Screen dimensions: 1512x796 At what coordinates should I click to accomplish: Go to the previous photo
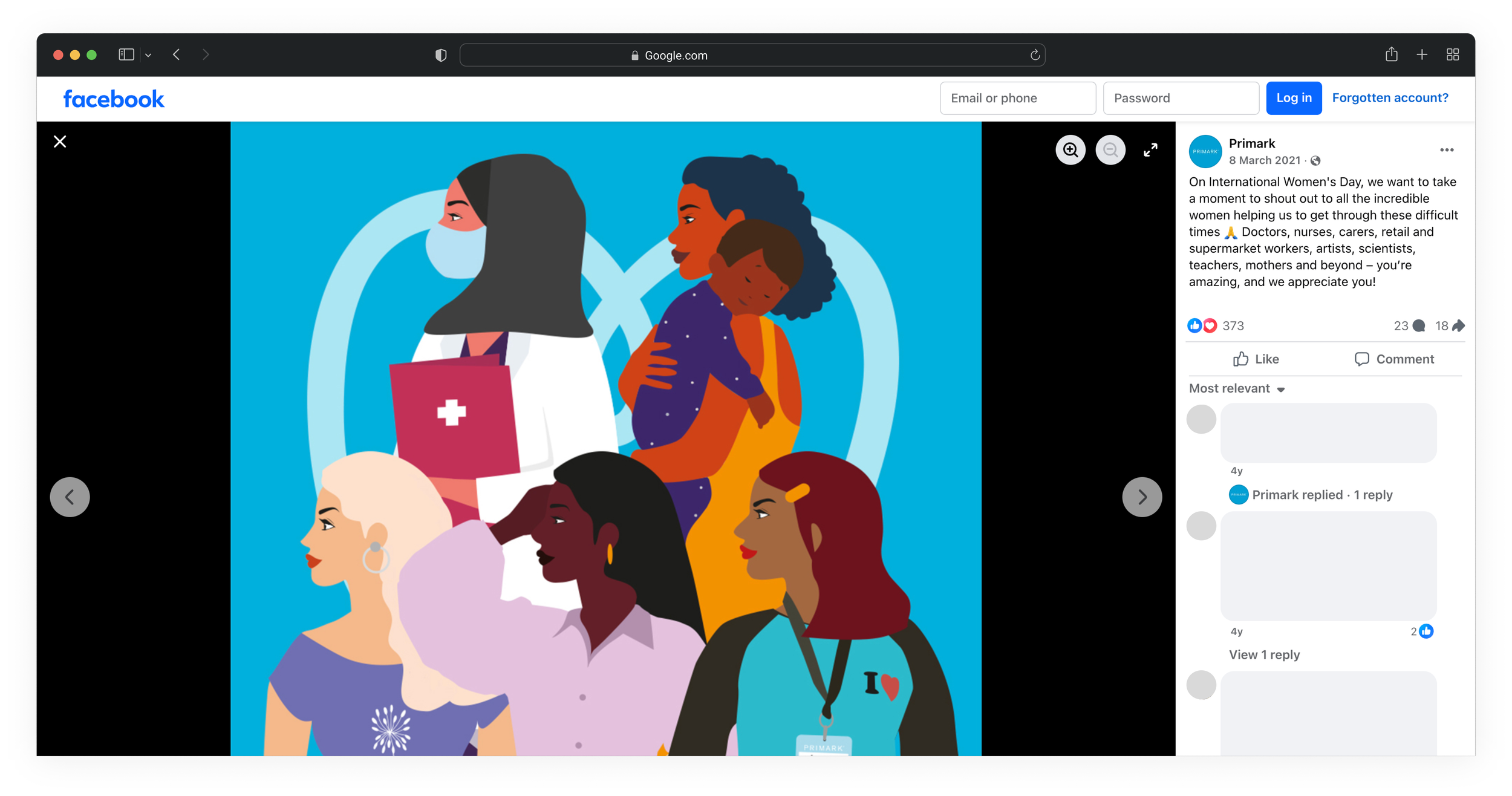tap(70, 497)
